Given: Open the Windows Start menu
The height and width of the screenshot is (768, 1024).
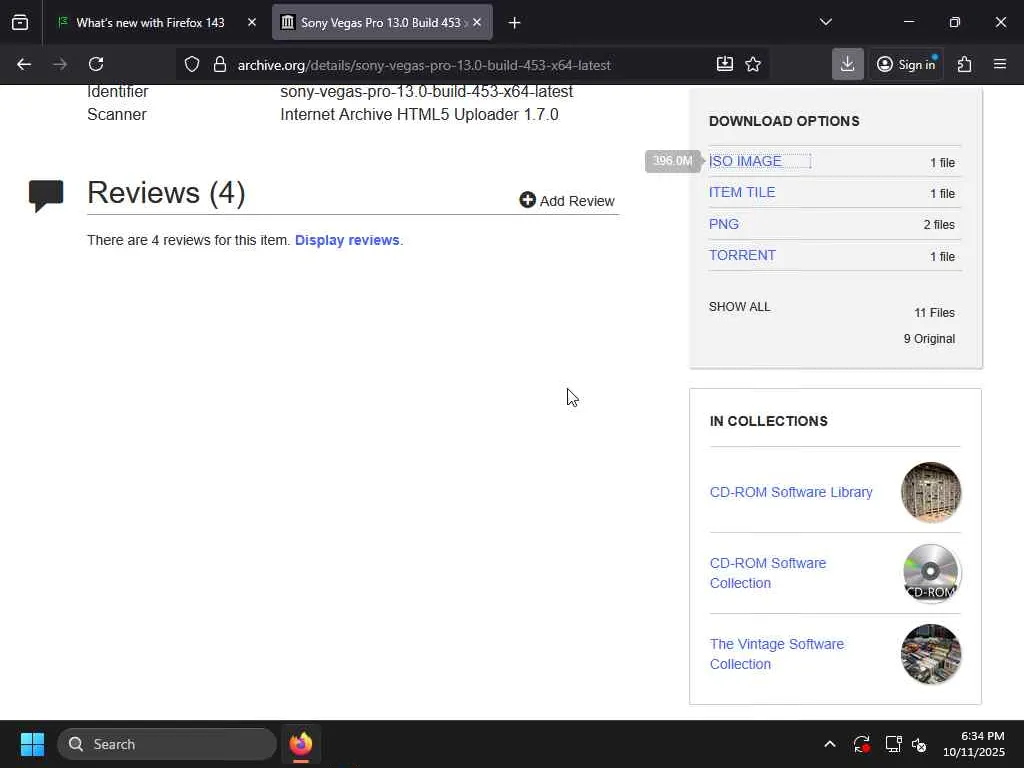Looking at the screenshot, I should click(32, 744).
